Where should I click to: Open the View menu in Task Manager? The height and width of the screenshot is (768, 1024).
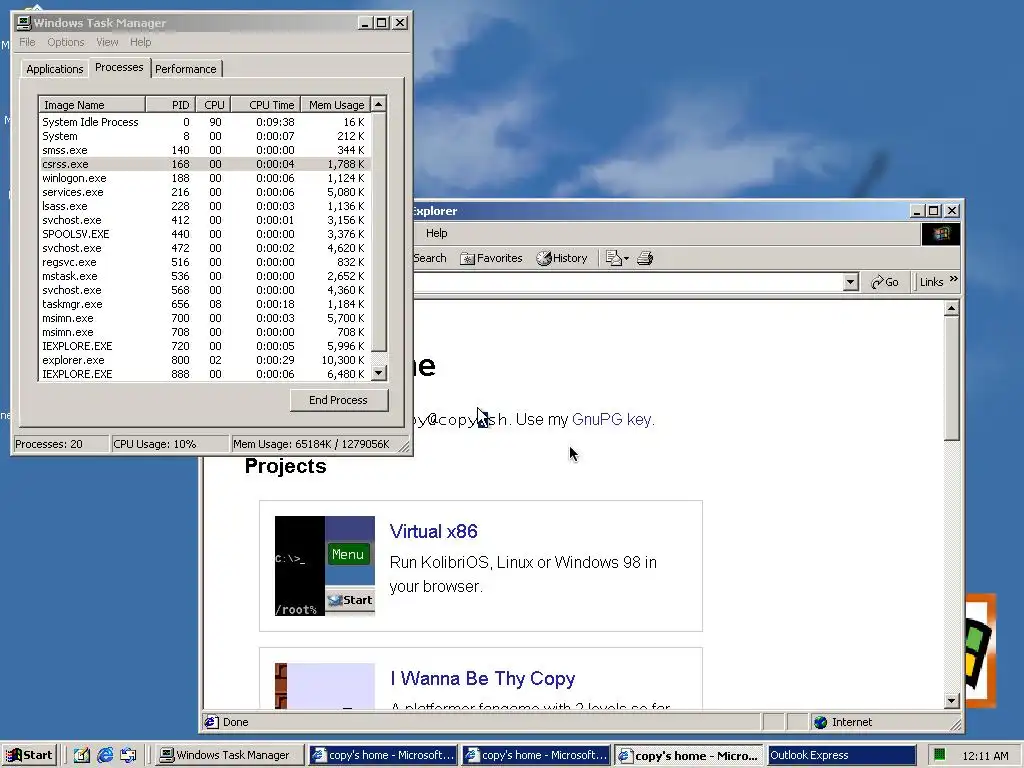(107, 42)
